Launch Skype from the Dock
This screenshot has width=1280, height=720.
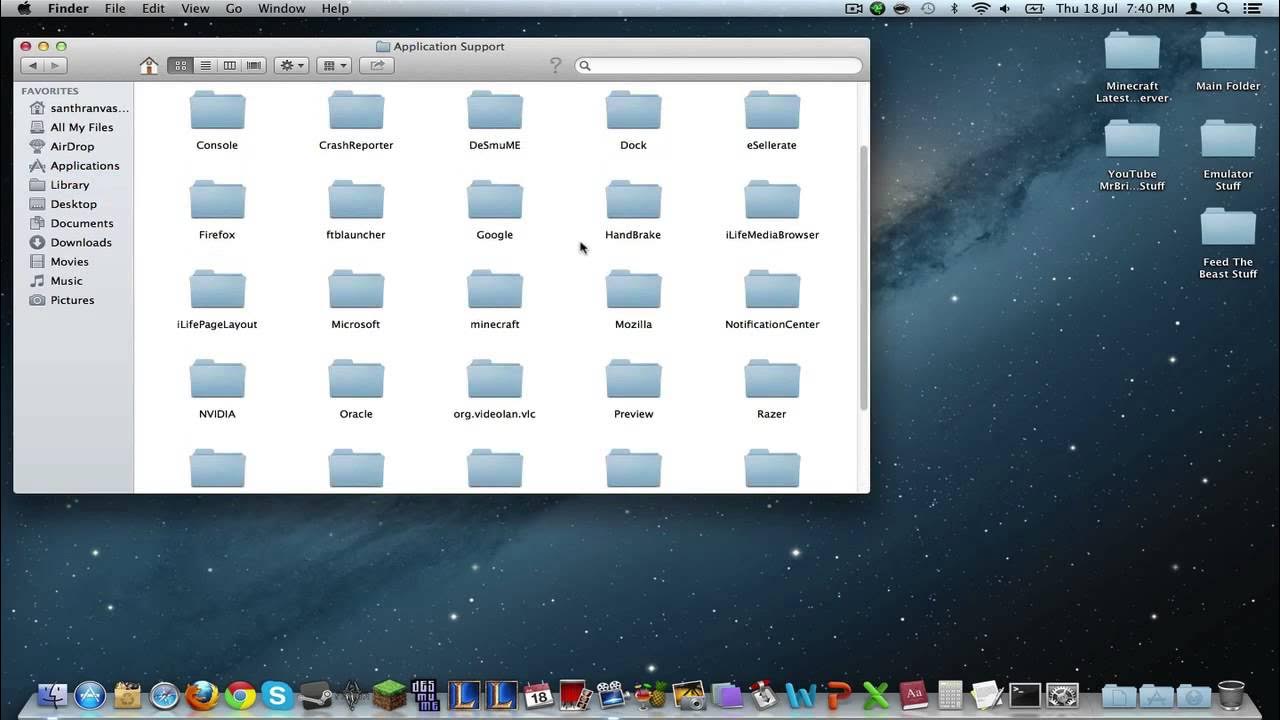[x=277, y=695]
